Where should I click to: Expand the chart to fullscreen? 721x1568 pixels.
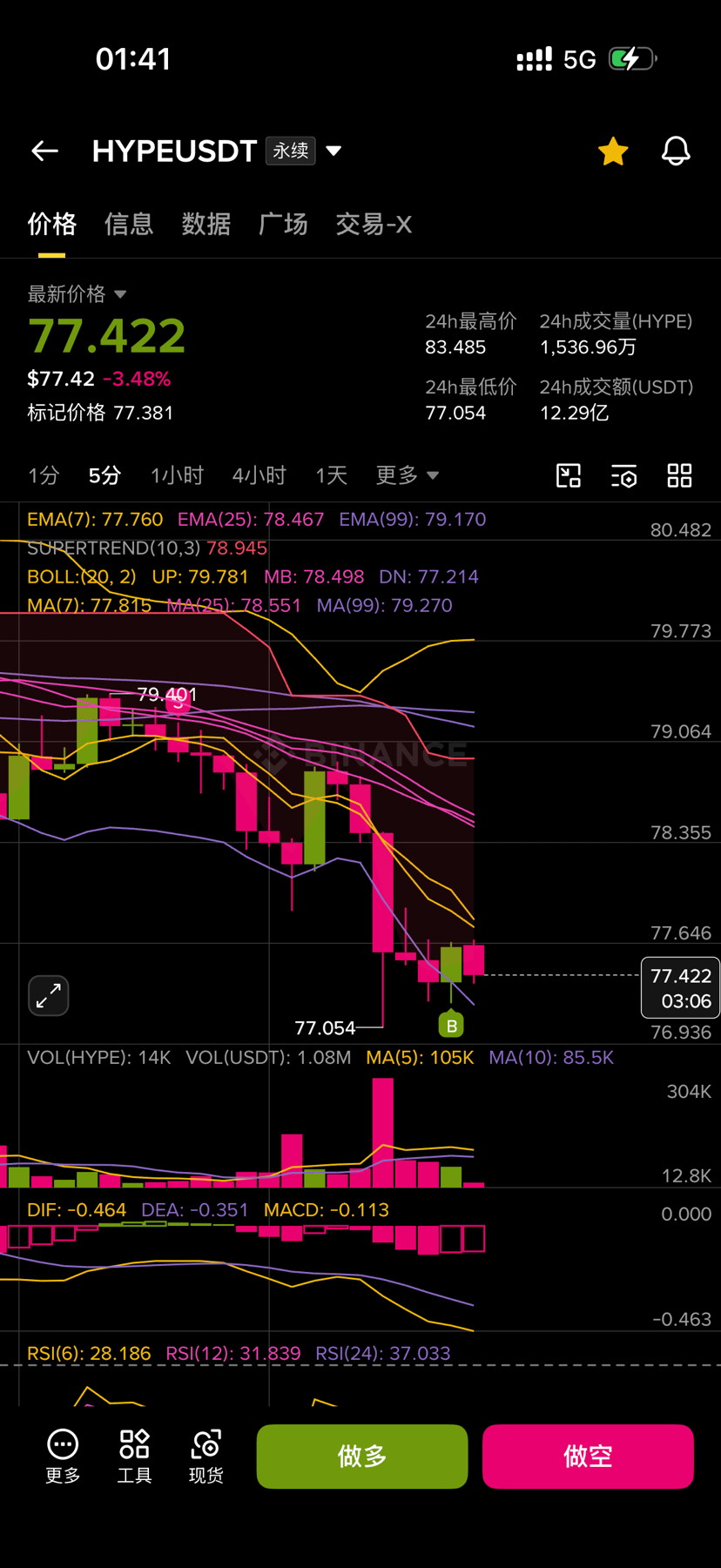(49, 995)
